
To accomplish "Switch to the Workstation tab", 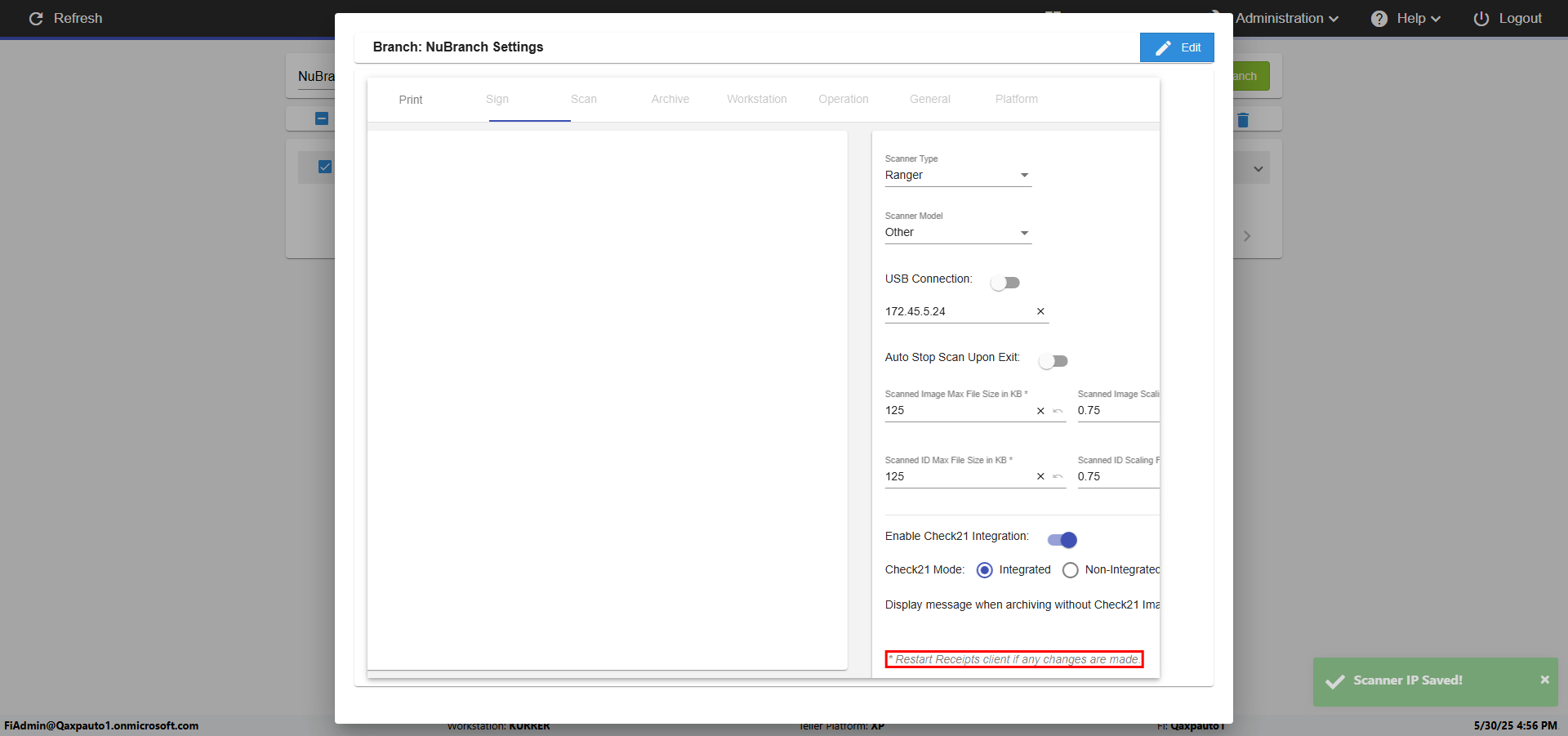I will tap(756, 99).
